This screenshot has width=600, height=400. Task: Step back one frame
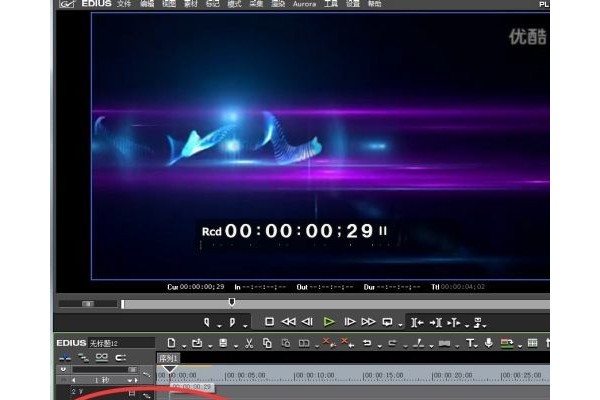(x=307, y=322)
